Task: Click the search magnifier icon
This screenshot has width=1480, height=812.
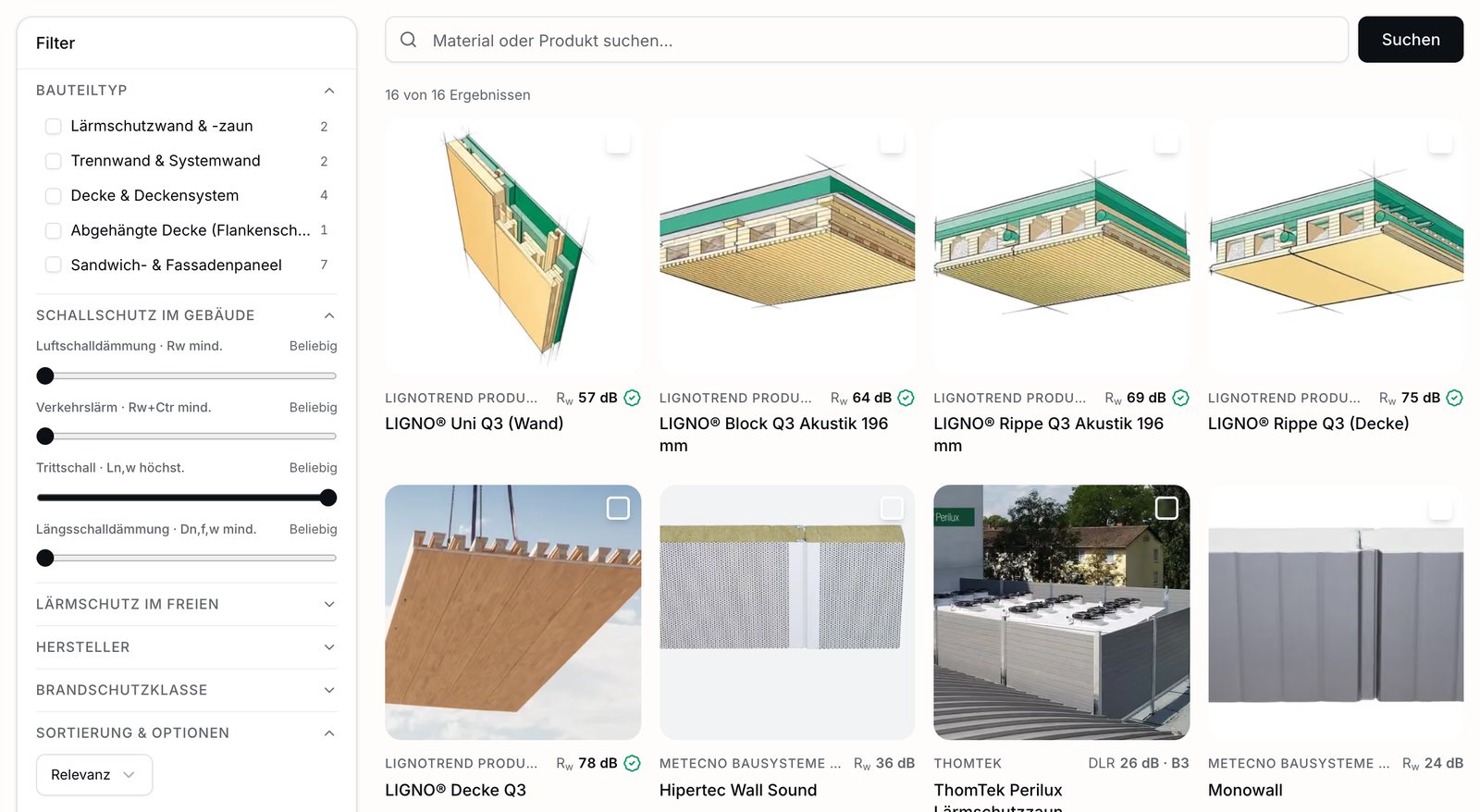Action: point(408,40)
